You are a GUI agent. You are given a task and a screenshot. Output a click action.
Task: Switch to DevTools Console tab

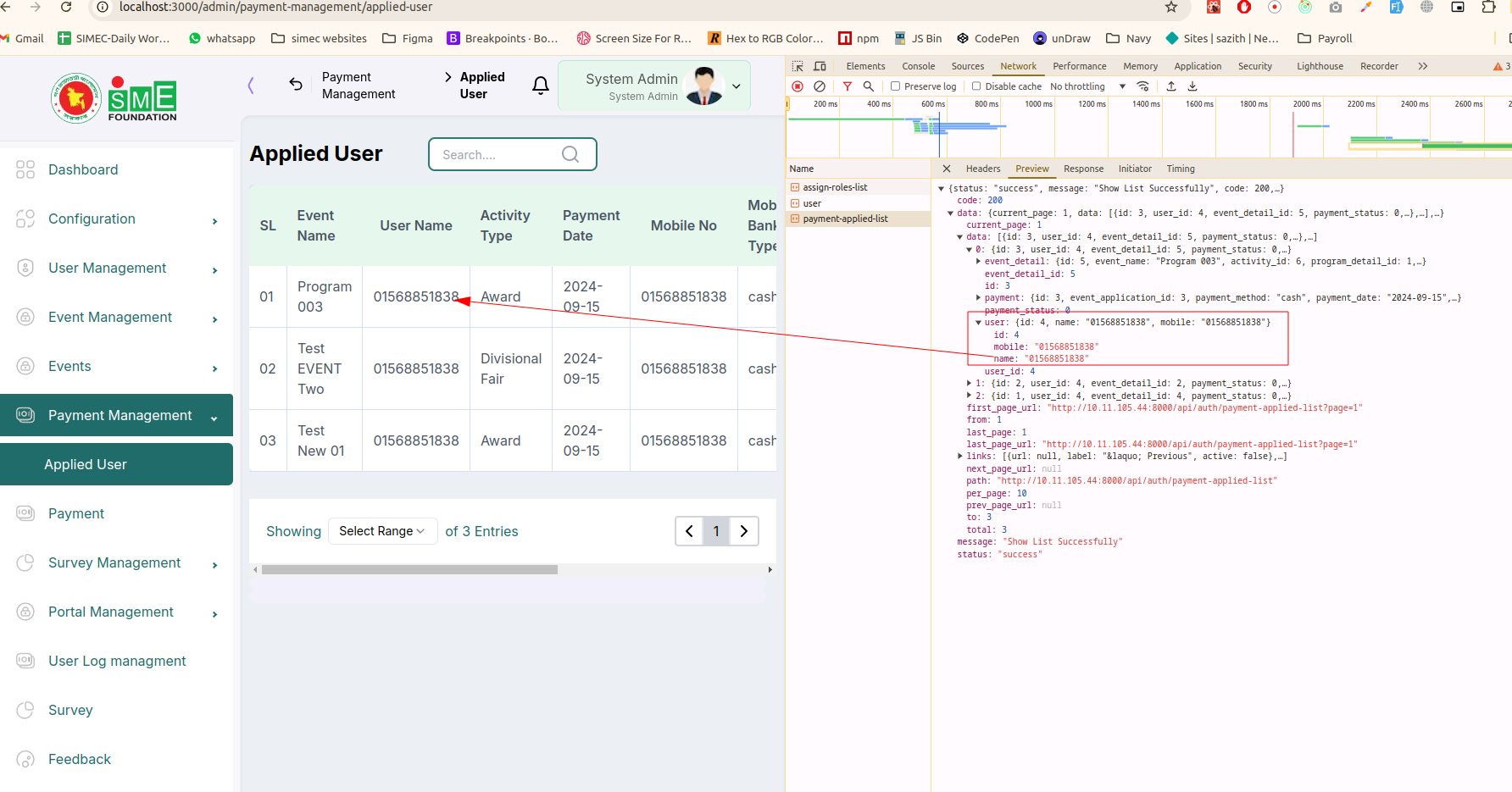pos(919,66)
